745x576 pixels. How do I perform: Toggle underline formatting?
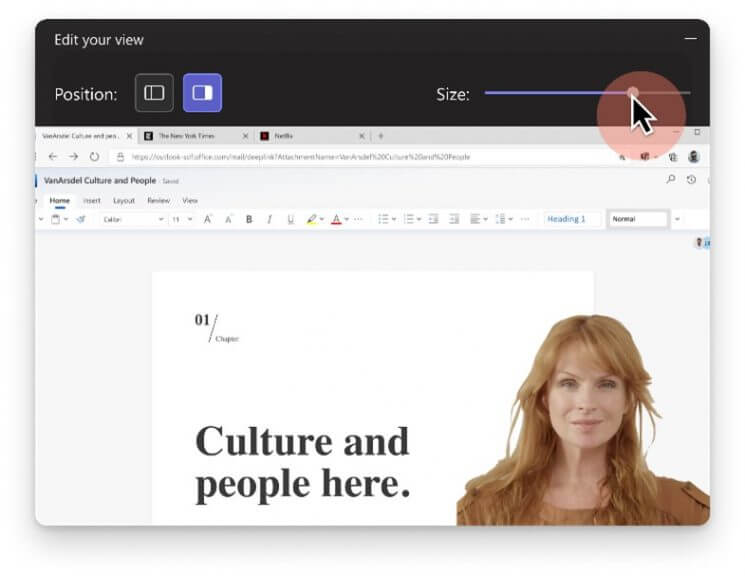[x=290, y=219]
